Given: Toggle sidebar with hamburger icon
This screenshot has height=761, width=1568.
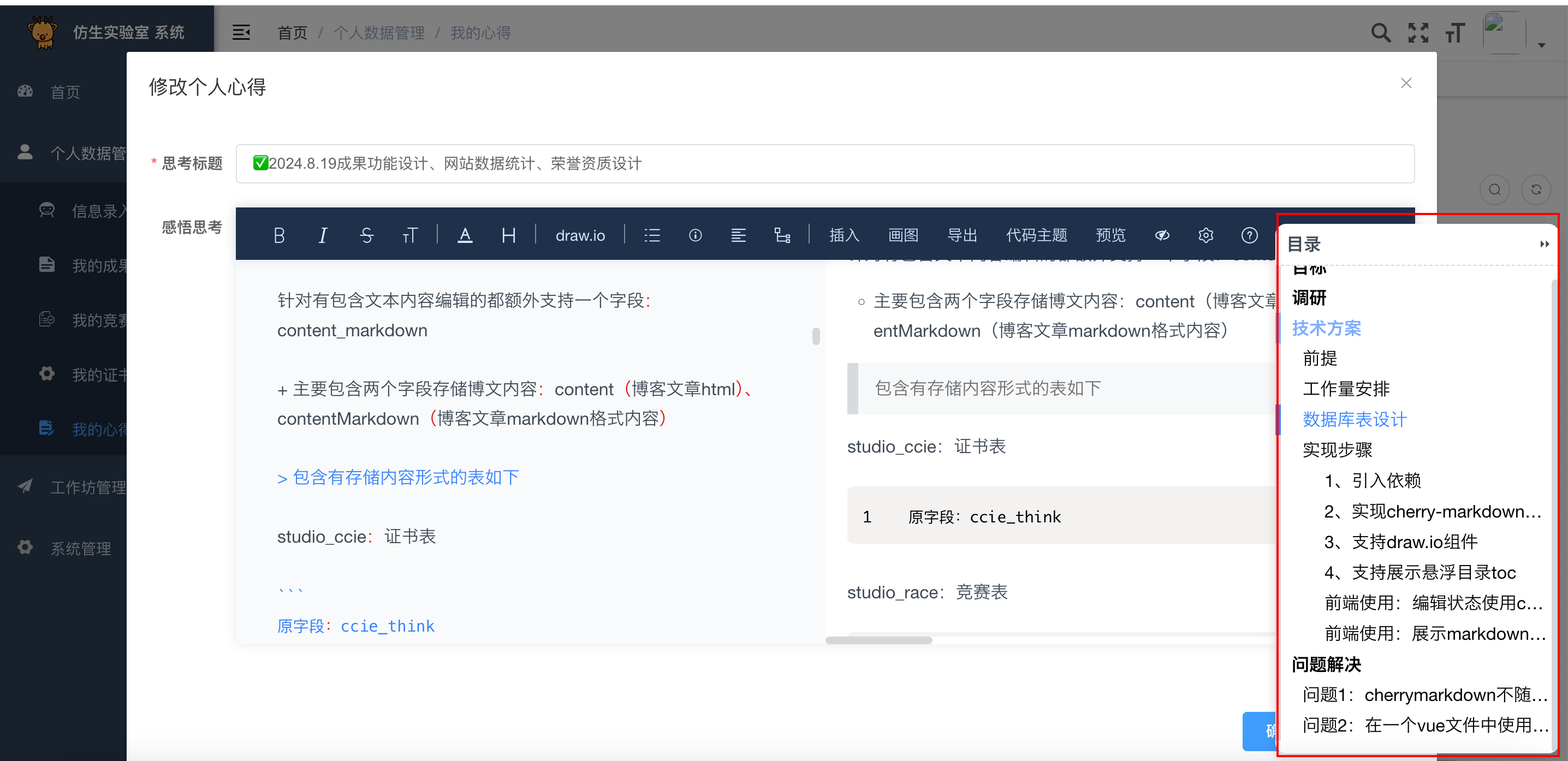Looking at the screenshot, I should [241, 32].
